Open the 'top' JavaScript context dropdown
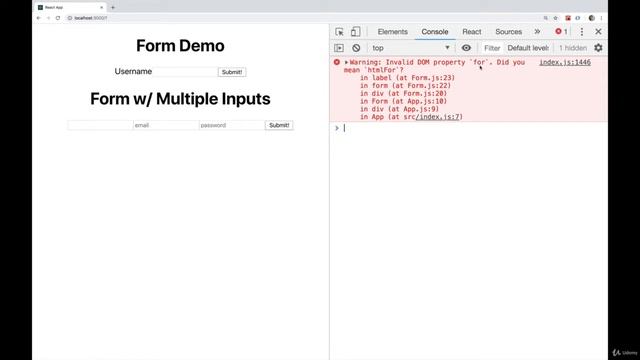The width and height of the screenshot is (640, 360). pyautogui.click(x=411, y=48)
